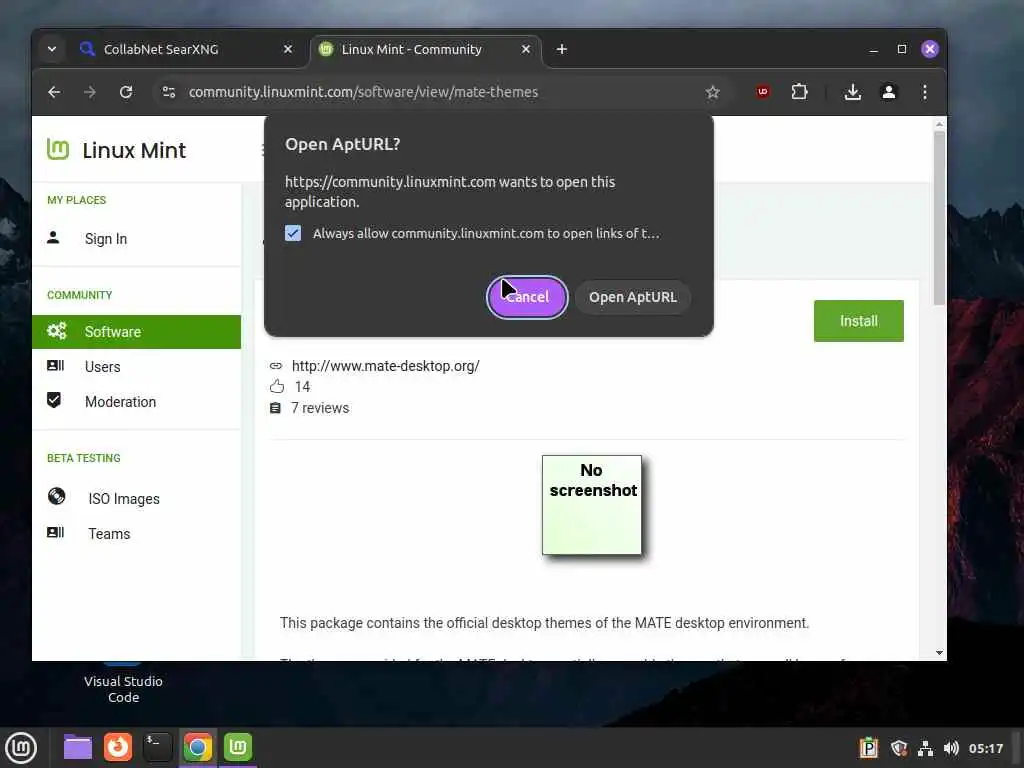Open the Chrome three-dot menu

[925, 92]
